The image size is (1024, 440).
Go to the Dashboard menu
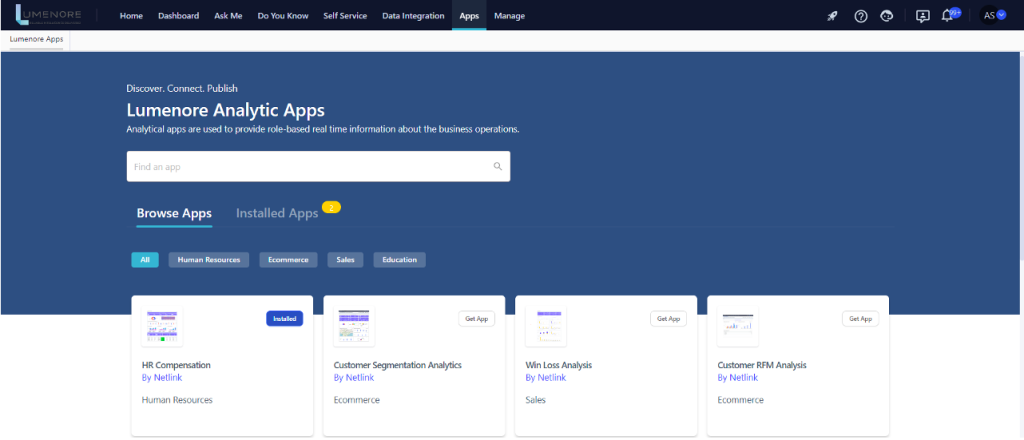pyautogui.click(x=178, y=16)
